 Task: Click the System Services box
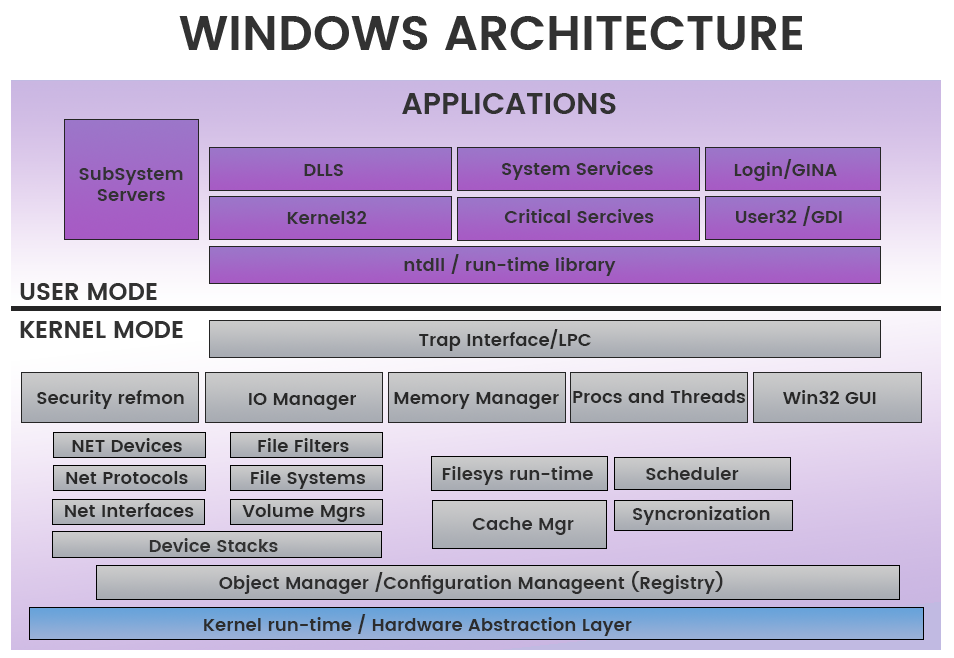[577, 169]
